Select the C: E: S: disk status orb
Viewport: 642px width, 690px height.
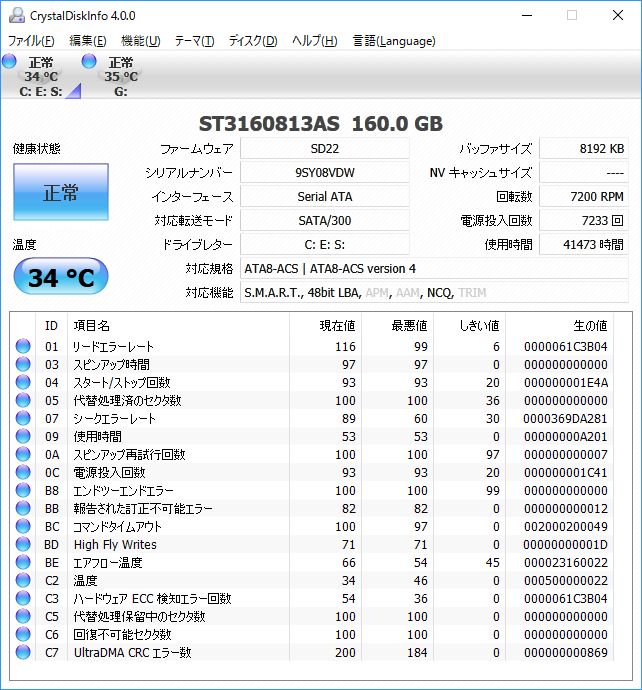9,61
